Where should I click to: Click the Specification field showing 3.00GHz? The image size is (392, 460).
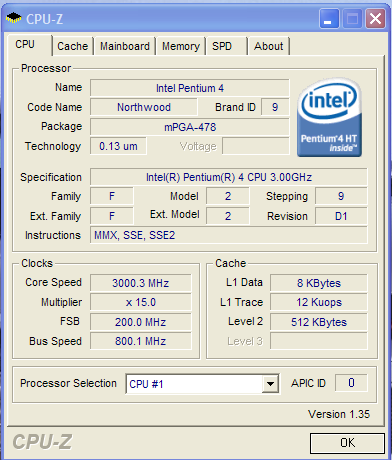[229, 177]
